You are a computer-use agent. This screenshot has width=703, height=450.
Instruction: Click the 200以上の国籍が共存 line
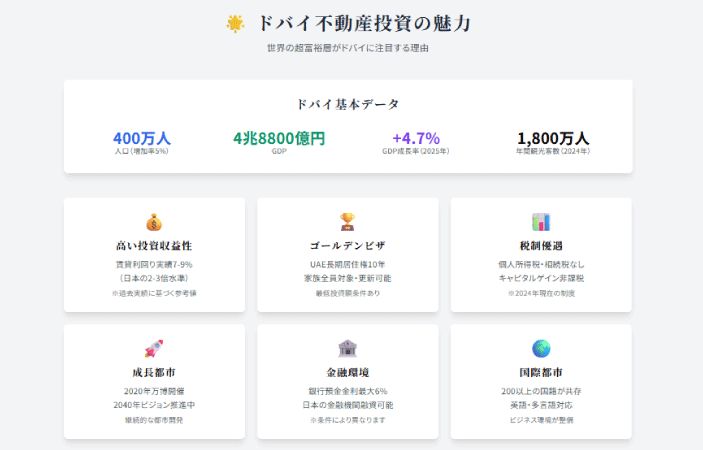pyautogui.click(x=541, y=391)
